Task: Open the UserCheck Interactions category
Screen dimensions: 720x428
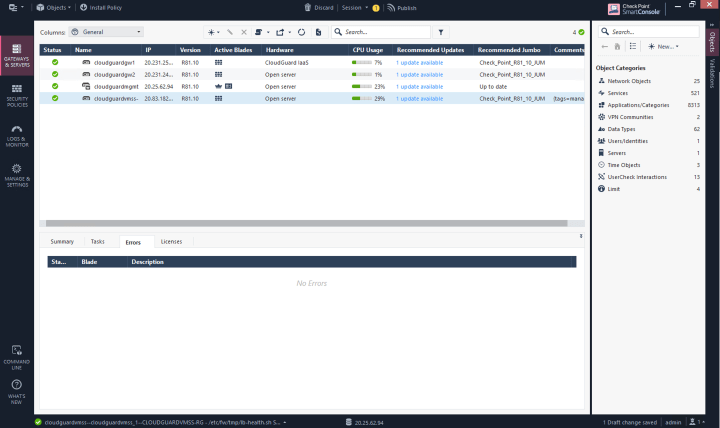Action: 649,177
